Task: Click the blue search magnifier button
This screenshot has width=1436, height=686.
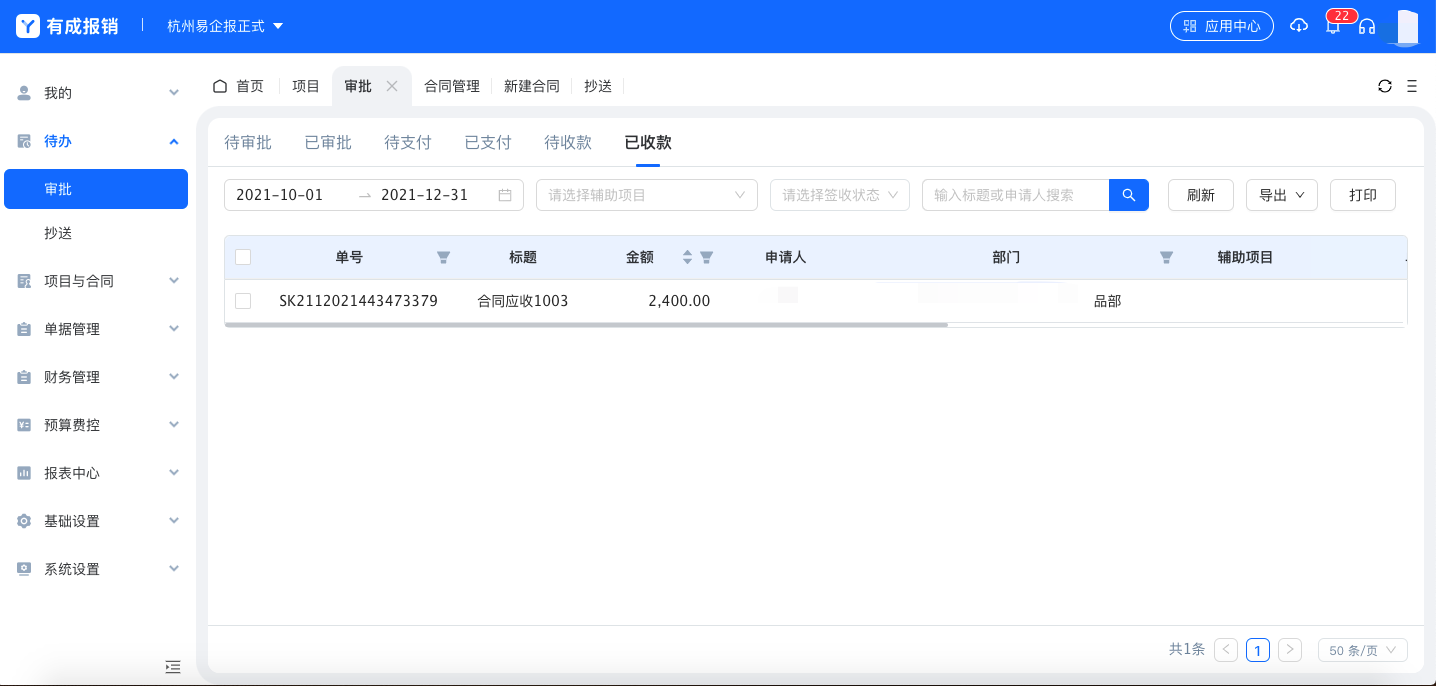Action: point(1129,195)
